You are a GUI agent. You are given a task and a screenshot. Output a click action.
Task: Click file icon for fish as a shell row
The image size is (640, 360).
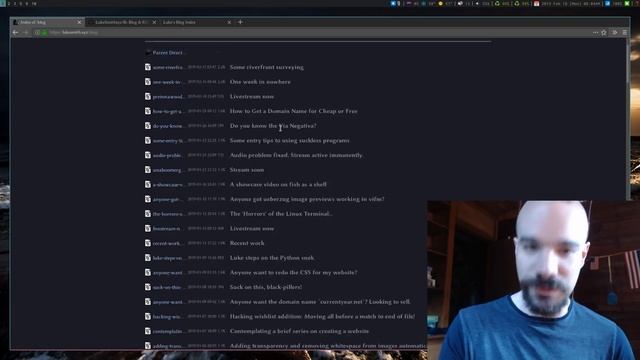coord(148,184)
